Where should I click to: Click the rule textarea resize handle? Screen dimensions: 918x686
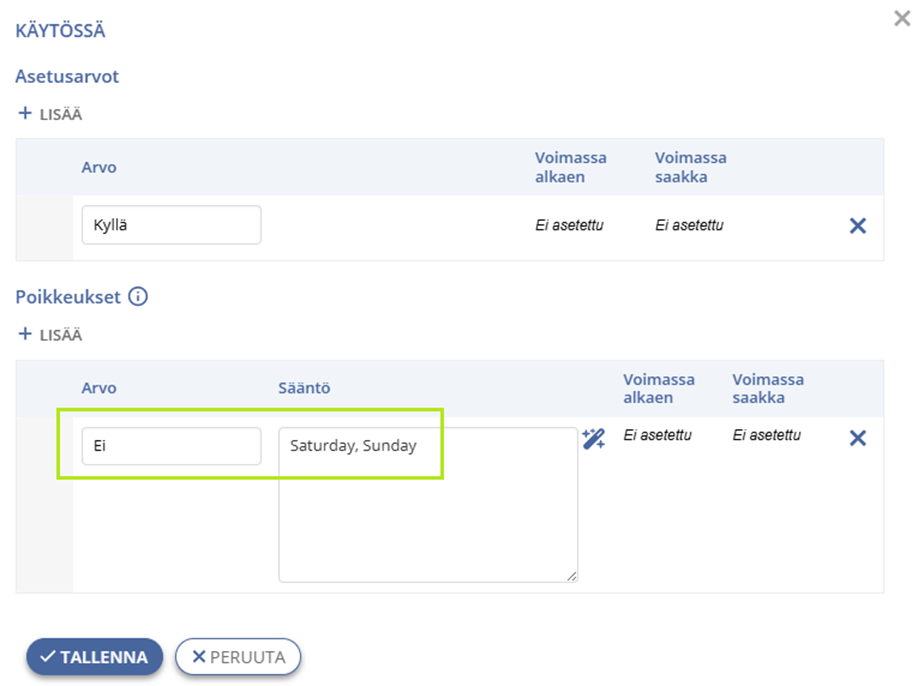click(572, 577)
